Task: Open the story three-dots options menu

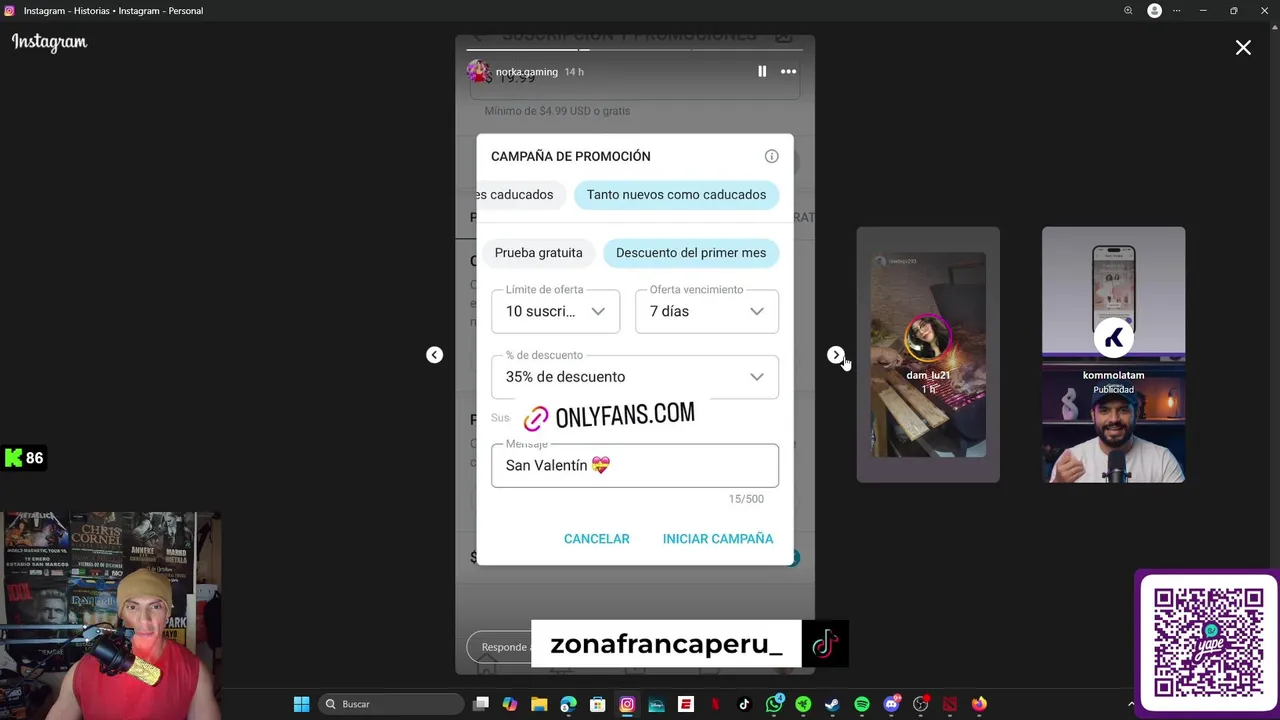Action: click(x=788, y=72)
